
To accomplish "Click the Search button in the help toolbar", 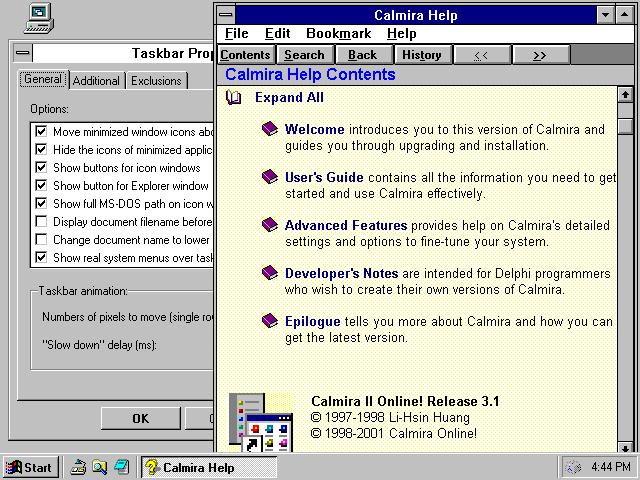I will (x=304, y=55).
